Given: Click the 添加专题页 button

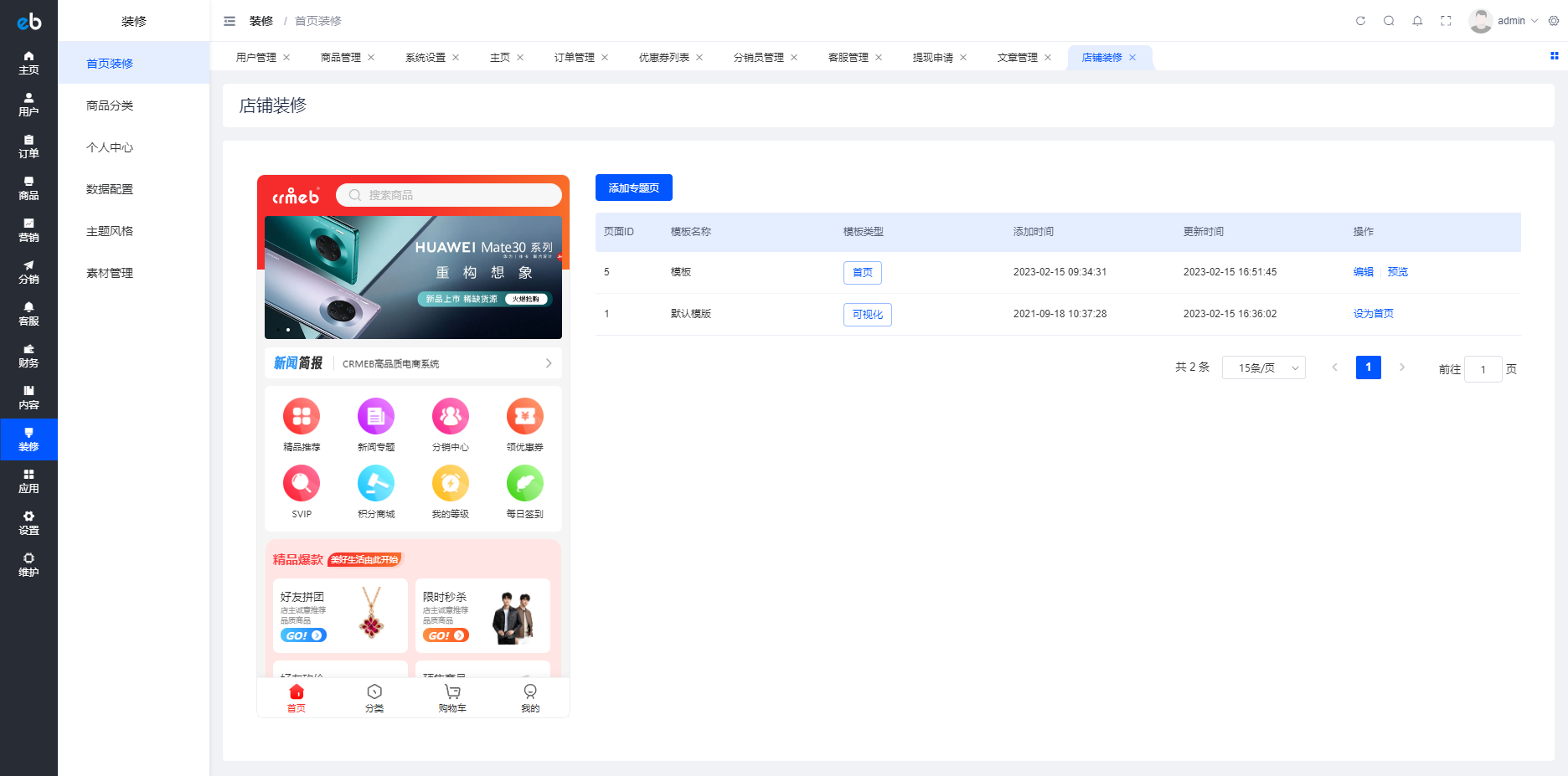Looking at the screenshot, I should (634, 188).
